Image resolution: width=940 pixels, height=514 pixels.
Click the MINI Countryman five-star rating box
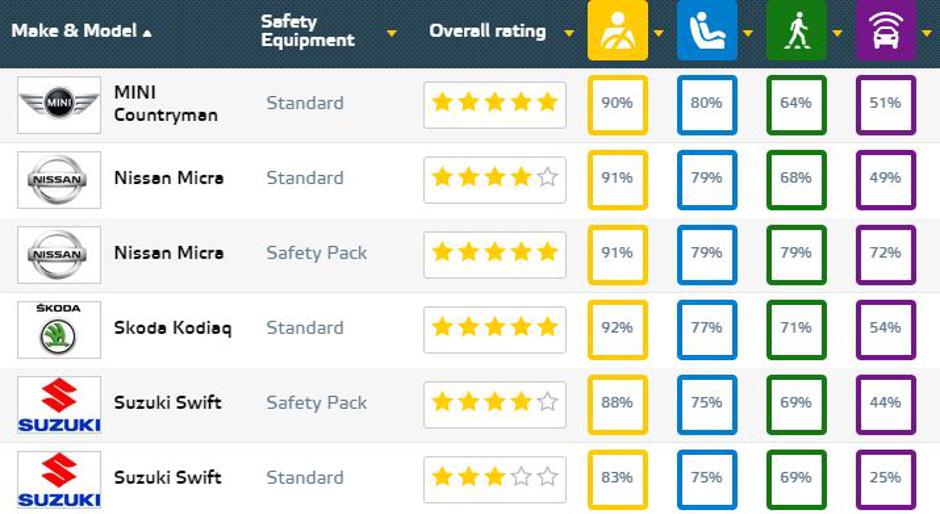pos(494,104)
